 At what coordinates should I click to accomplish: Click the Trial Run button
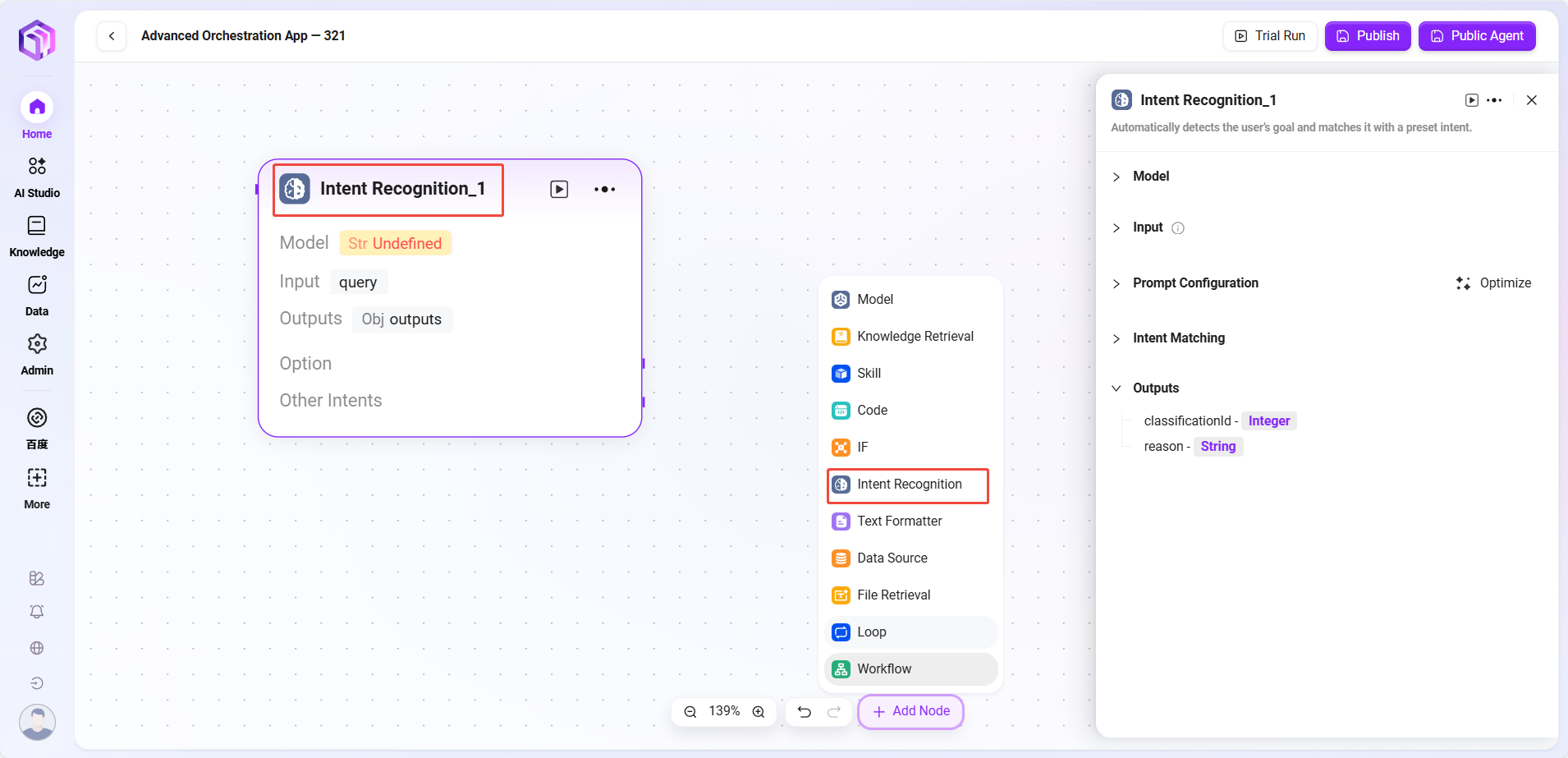point(1270,36)
